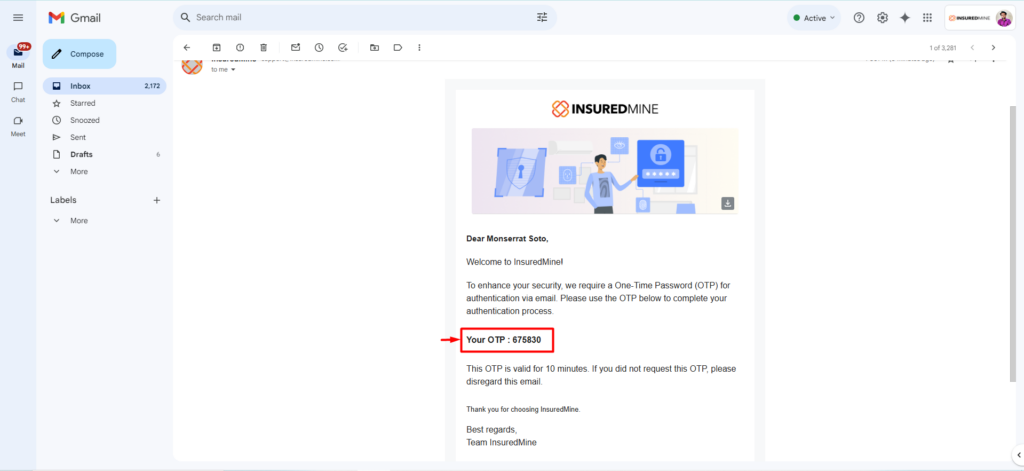
Task: Click the Compose button
Action: (x=79, y=54)
